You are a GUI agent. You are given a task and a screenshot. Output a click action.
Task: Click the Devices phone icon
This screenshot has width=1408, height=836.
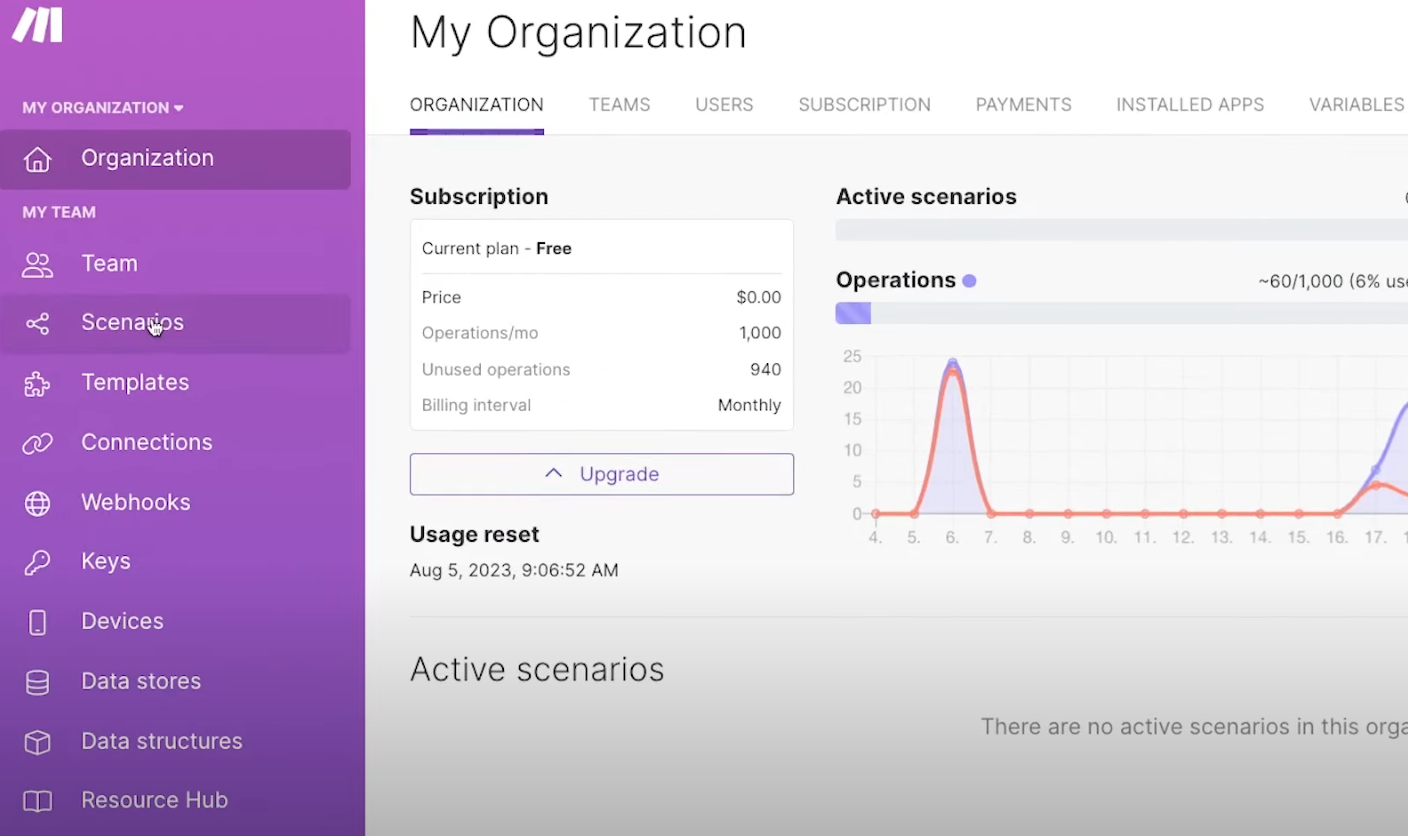[37, 621]
